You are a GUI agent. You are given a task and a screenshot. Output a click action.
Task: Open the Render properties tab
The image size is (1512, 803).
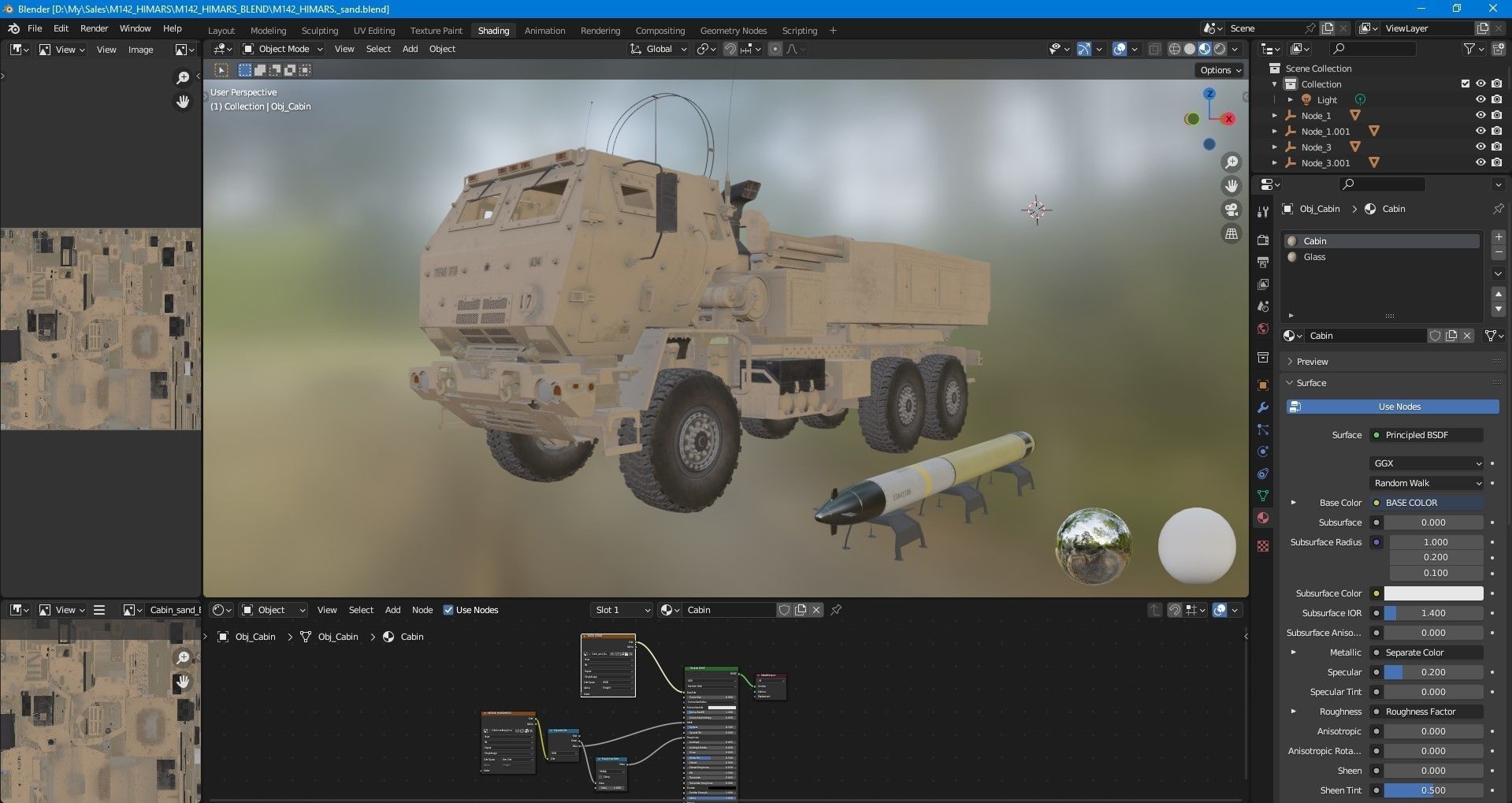pyautogui.click(x=1263, y=240)
